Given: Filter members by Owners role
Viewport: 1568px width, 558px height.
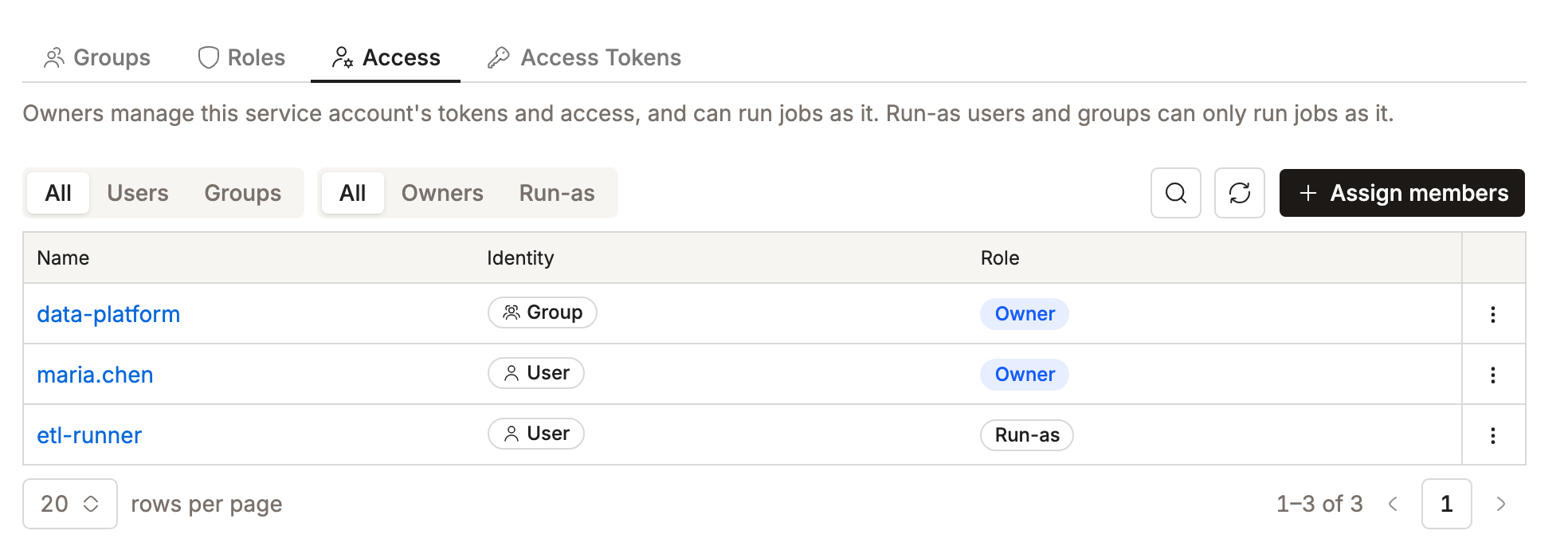Looking at the screenshot, I should [442, 193].
